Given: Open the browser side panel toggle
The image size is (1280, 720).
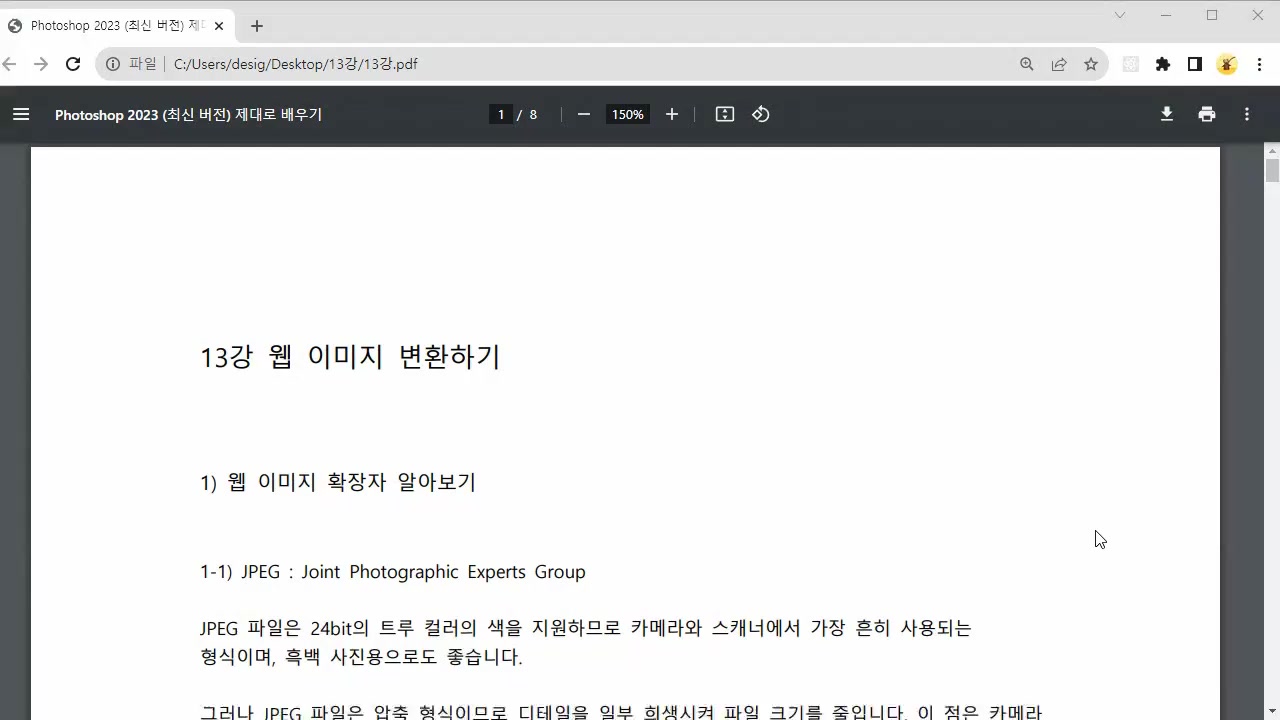Looking at the screenshot, I should tap(1194, 64).
